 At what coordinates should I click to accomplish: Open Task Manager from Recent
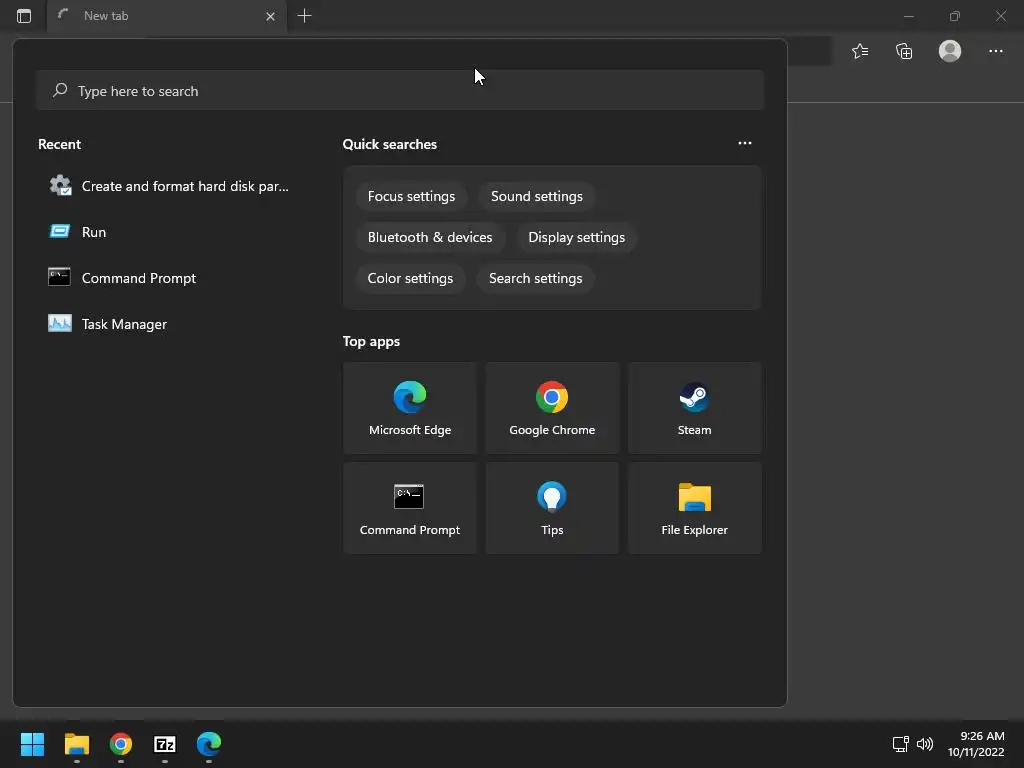click(x=170, y=324)
